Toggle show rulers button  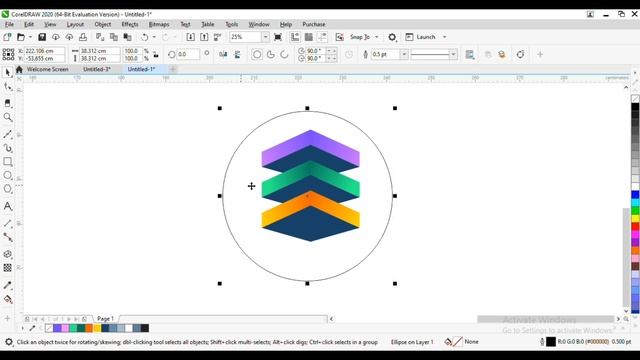pyautogui.click(x=295, y=37)
